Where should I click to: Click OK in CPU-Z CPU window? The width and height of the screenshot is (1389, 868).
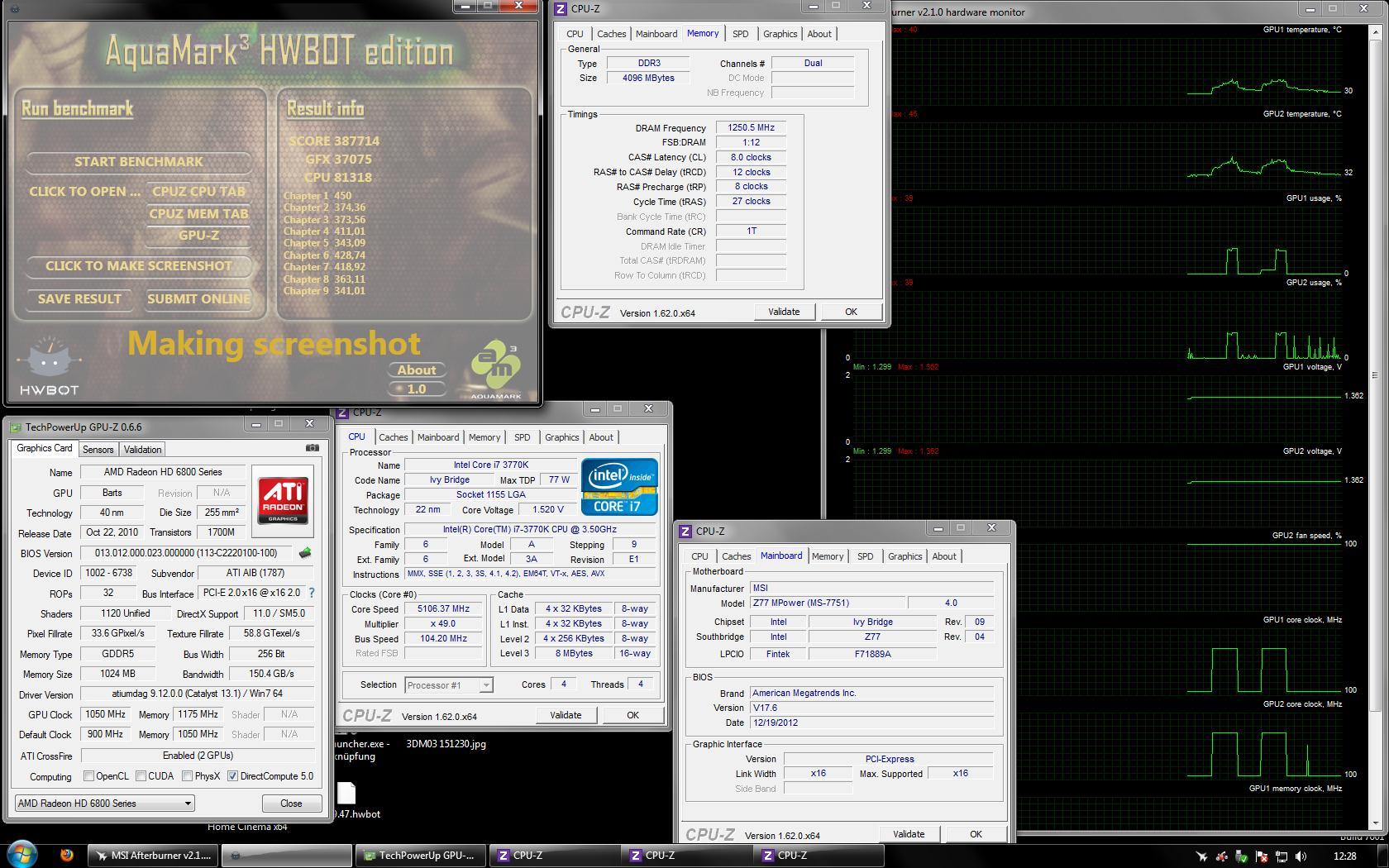coord(632,715)
